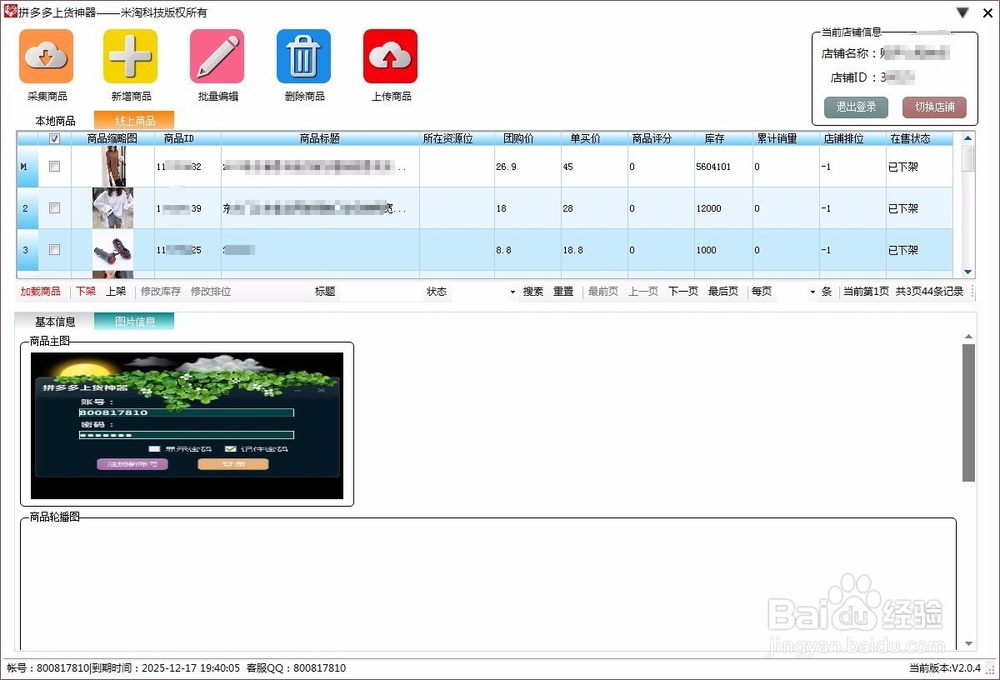Check the box for row 2
This screenshot has width=1000, height=680.
click(x=54, y=208)
